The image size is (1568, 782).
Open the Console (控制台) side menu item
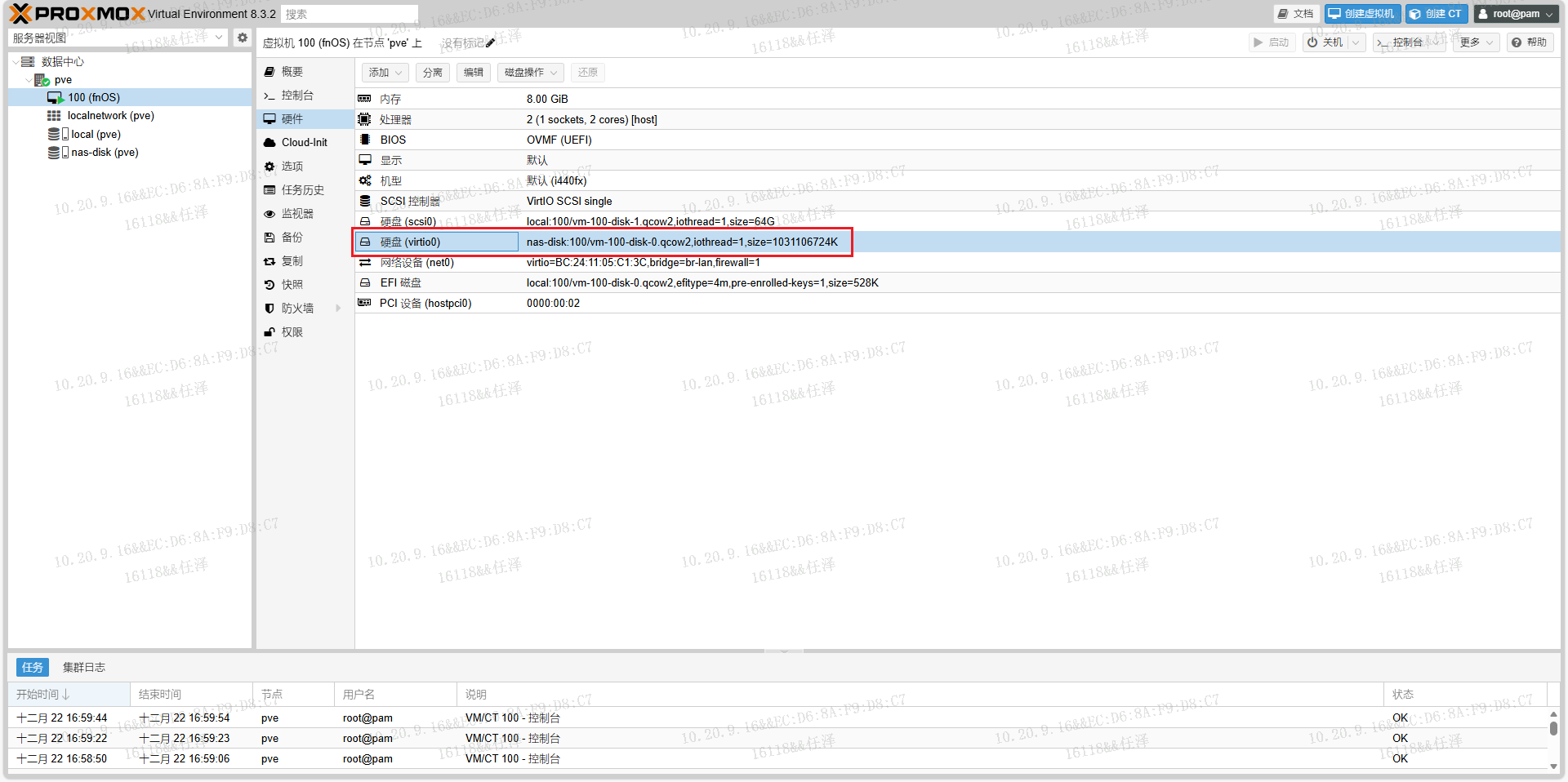(296, 96)
